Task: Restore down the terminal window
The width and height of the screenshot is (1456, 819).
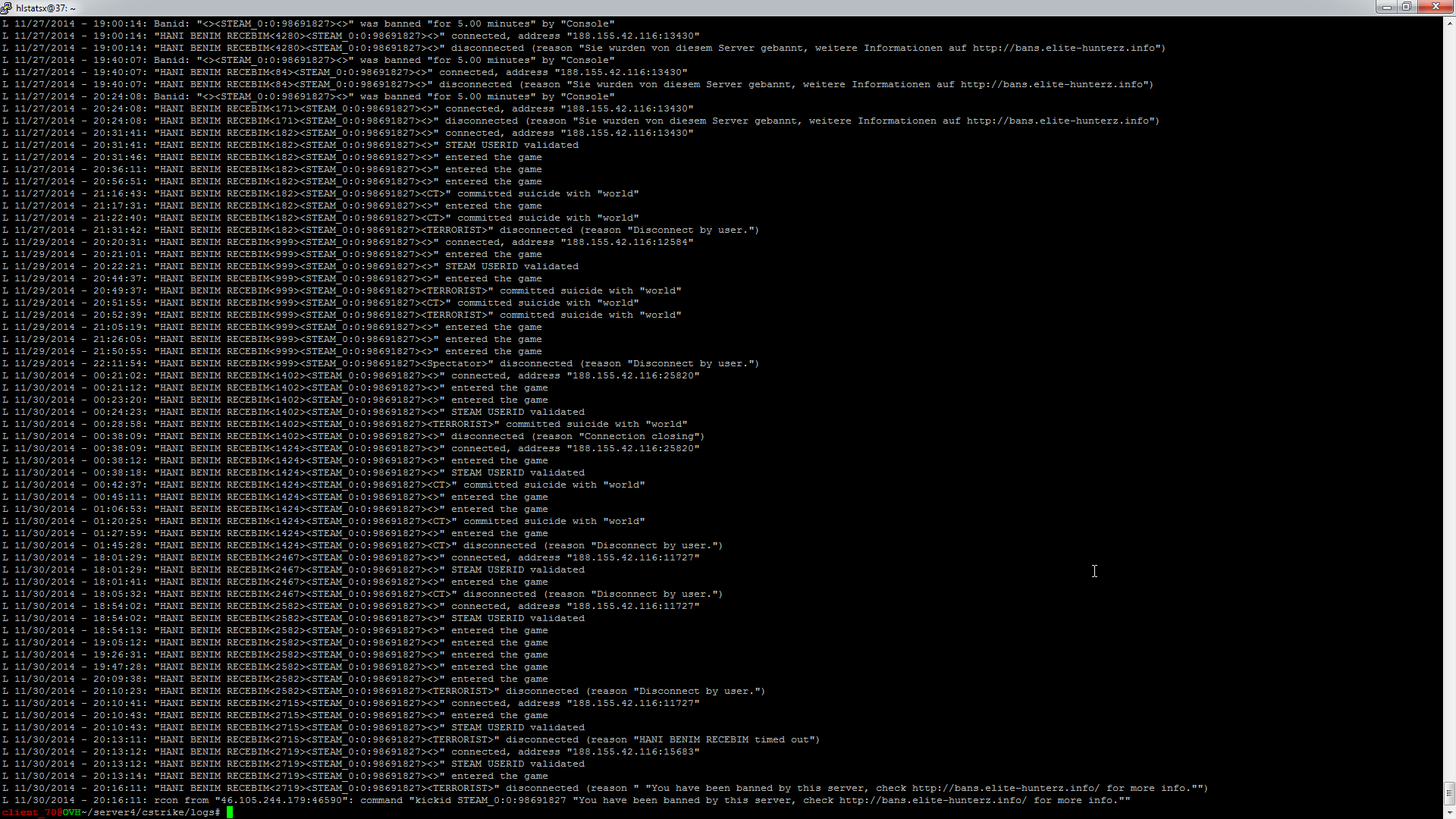Action: coord(1406,7)
